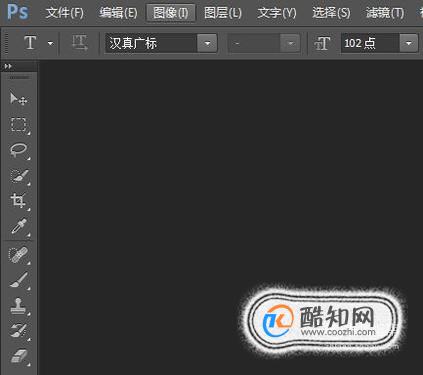Select the Move tool
The height and width of the screenshot is (375, 423).
tap(18, 98)
